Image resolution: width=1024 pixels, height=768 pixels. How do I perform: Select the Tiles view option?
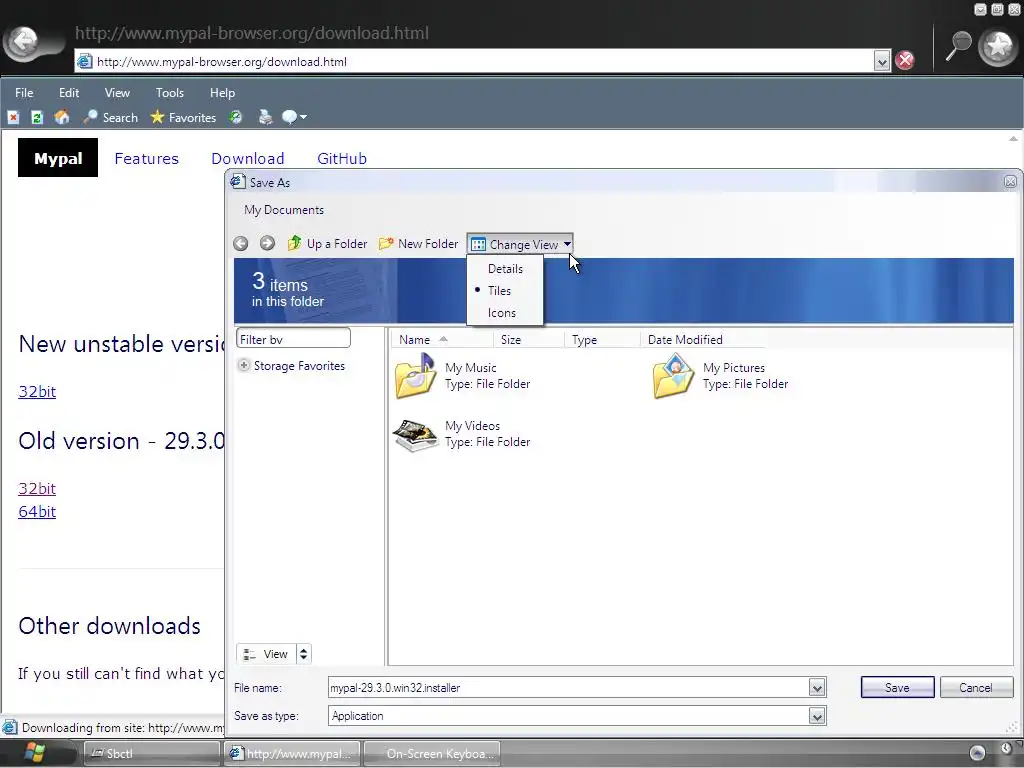(505, 291)
